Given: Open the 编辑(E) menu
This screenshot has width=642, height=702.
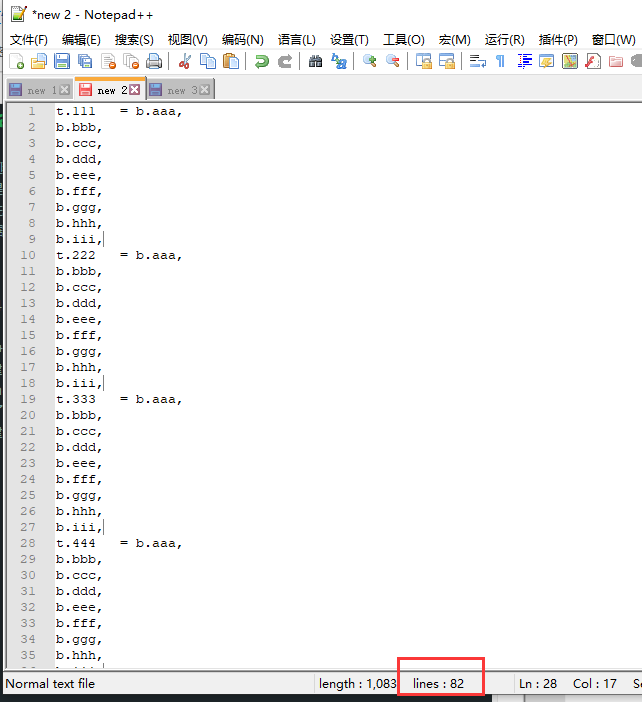Looking at the screenshot, I should [x=81, y=40].
